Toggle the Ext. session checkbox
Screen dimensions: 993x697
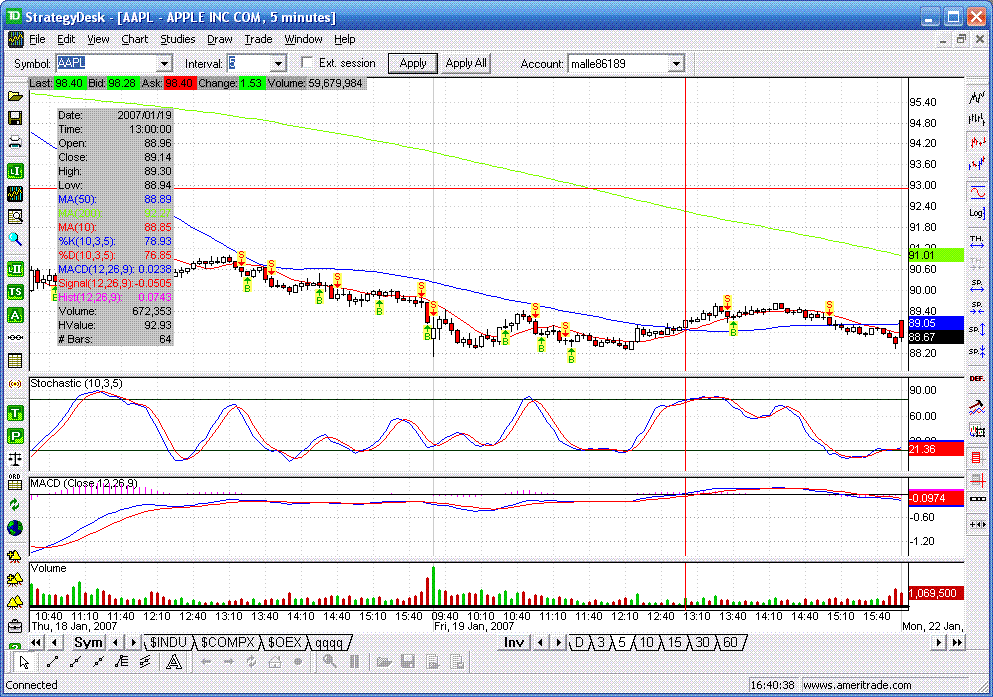pyautogui.click(x=307, y=63)
